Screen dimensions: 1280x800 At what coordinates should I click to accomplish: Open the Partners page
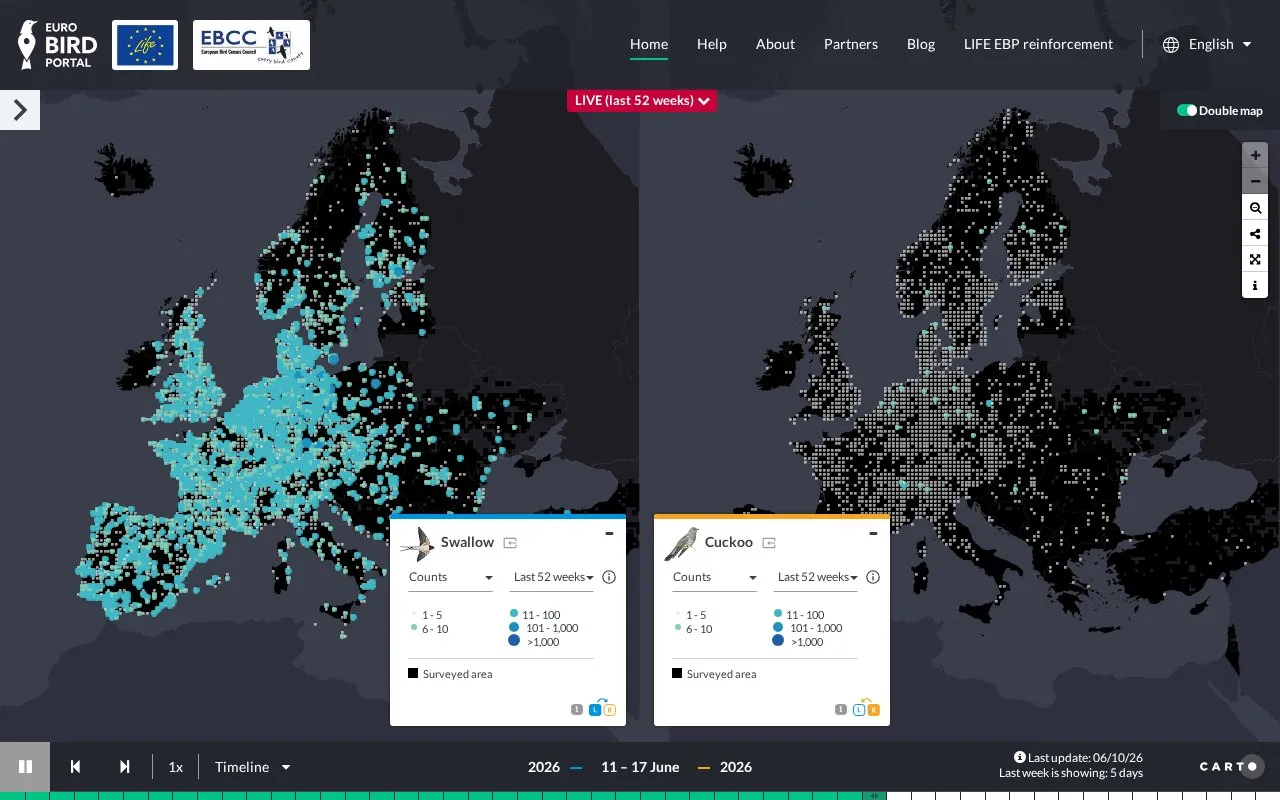pyautogui.click(x=851, y=44)
